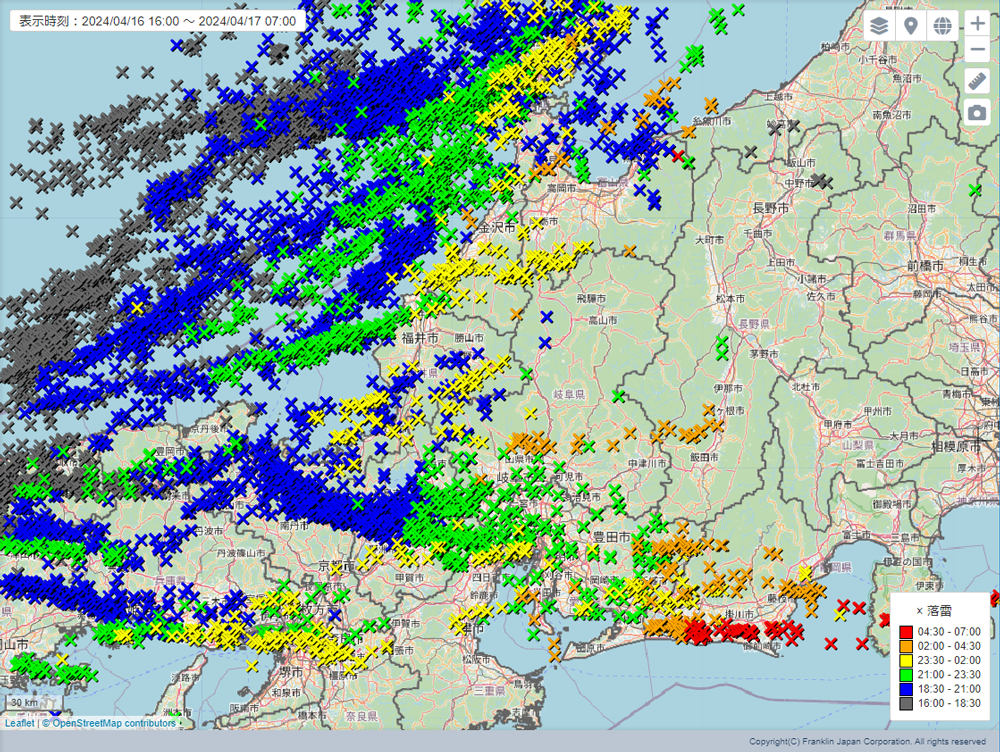The height and width of the screenshot is (752, 1000).
Task: Click the 金沢市 city label on map
Action: coord(497,228)
